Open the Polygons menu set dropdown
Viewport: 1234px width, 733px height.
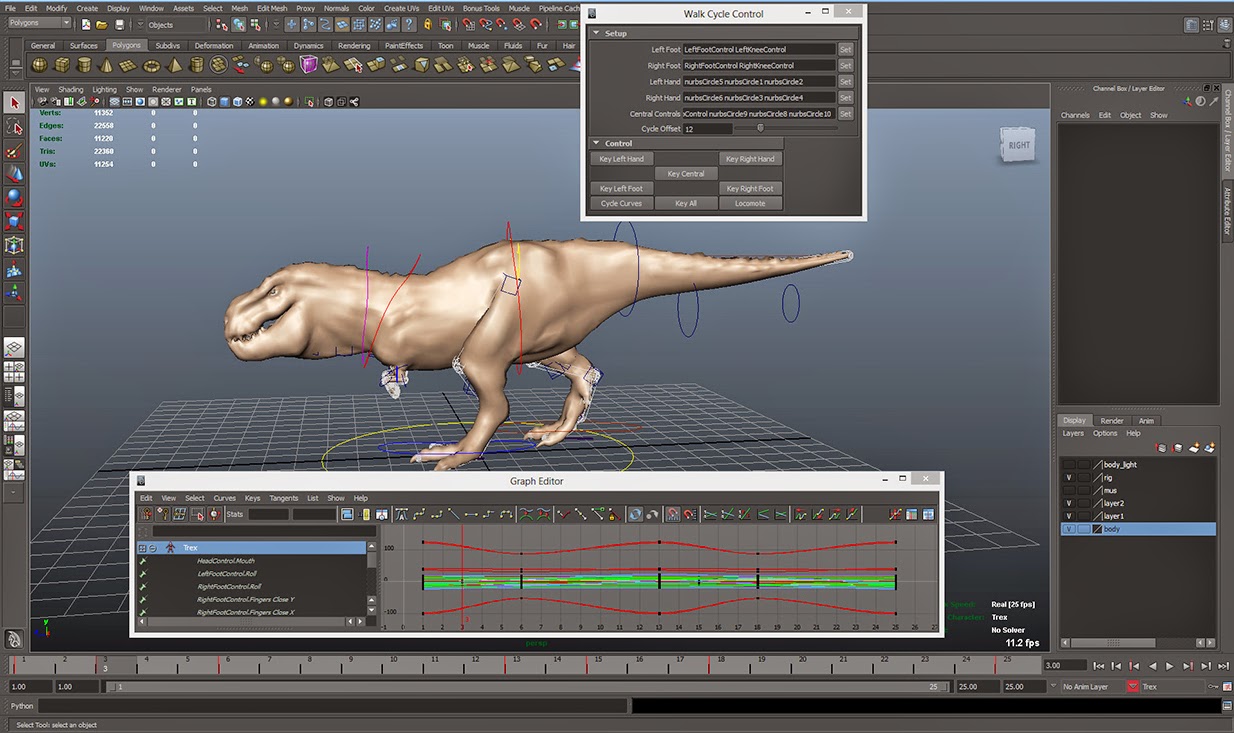tap(39, 23)
